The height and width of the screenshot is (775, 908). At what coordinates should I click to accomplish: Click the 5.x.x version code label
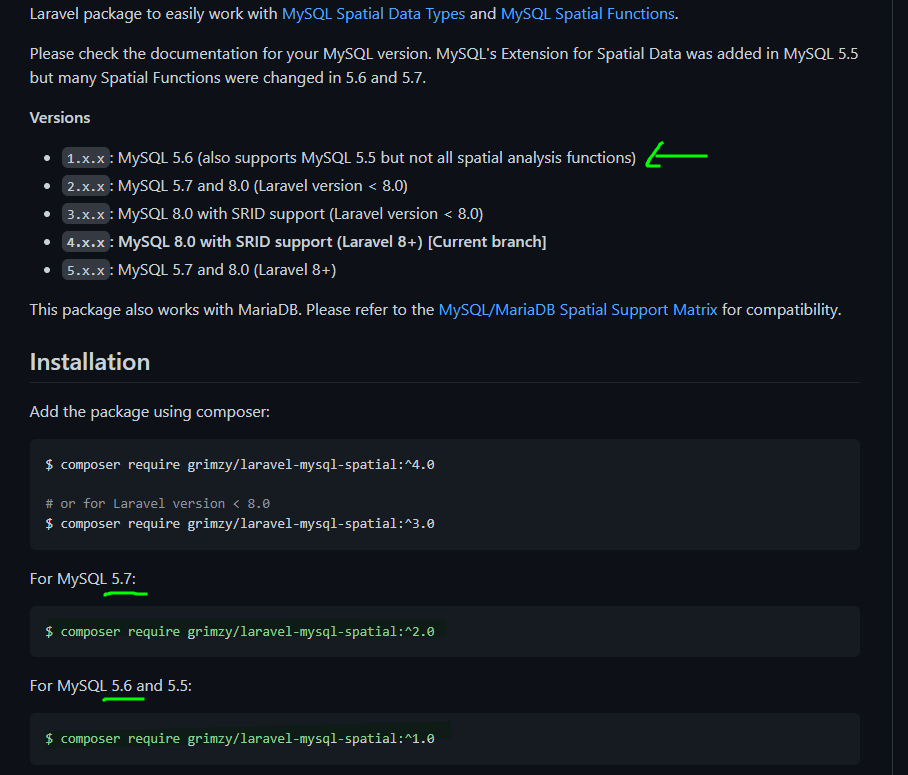tap(86, 270)
